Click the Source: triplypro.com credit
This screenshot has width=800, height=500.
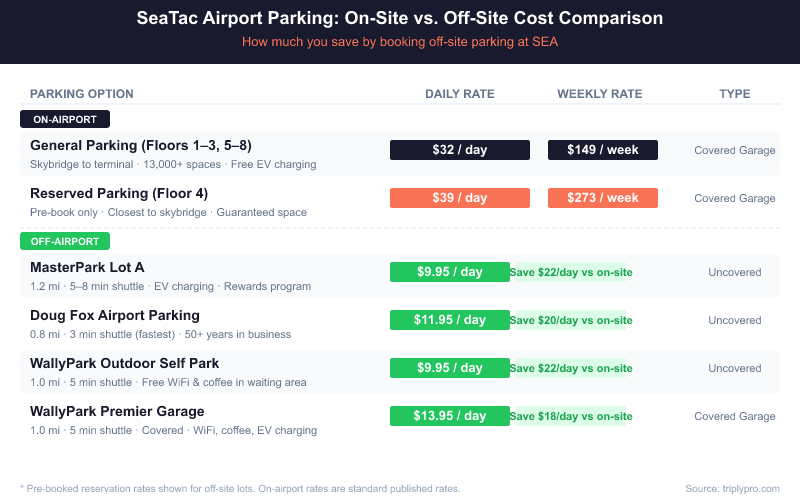731,488
